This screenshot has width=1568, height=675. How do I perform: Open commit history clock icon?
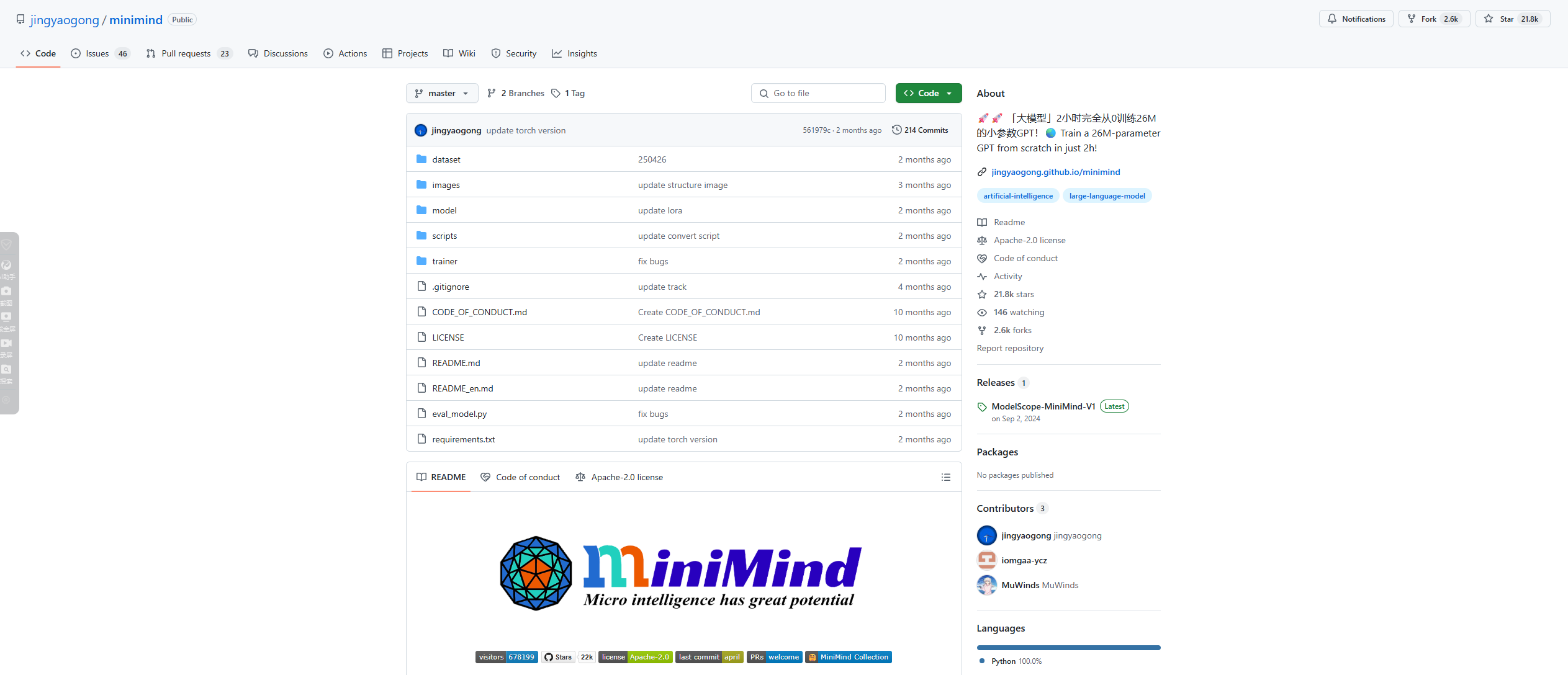tap(896, 130)
